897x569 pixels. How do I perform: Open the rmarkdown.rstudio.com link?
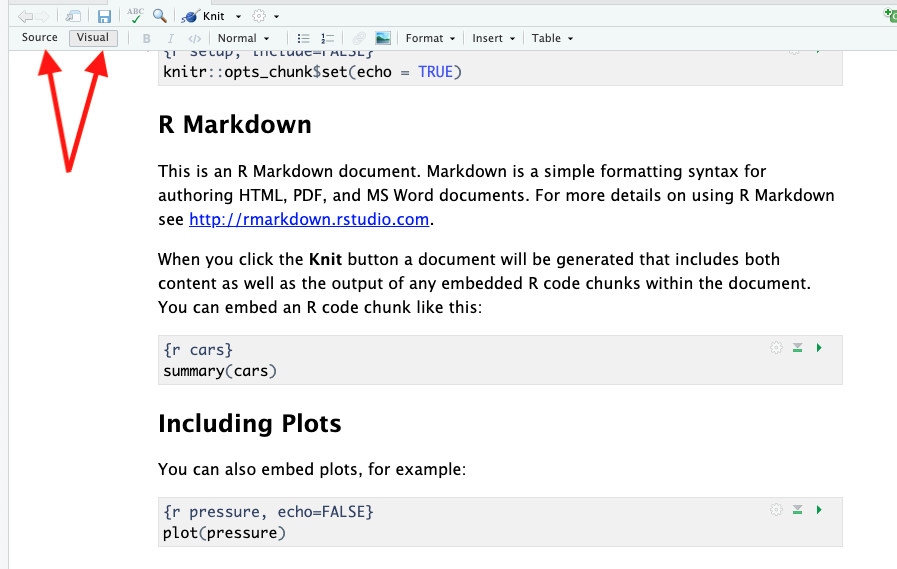tap(309, 220)
